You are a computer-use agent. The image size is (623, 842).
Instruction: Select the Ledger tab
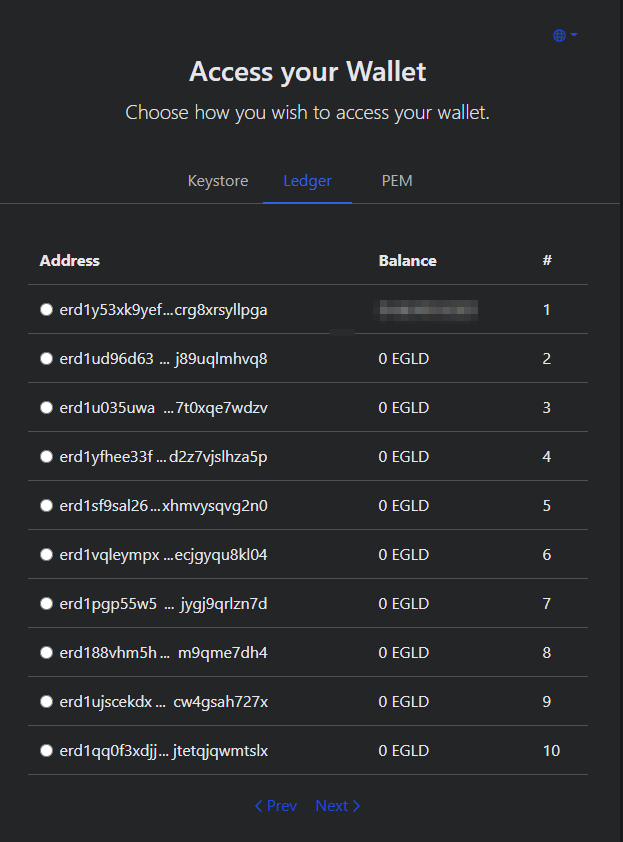(x=306, y=180)
